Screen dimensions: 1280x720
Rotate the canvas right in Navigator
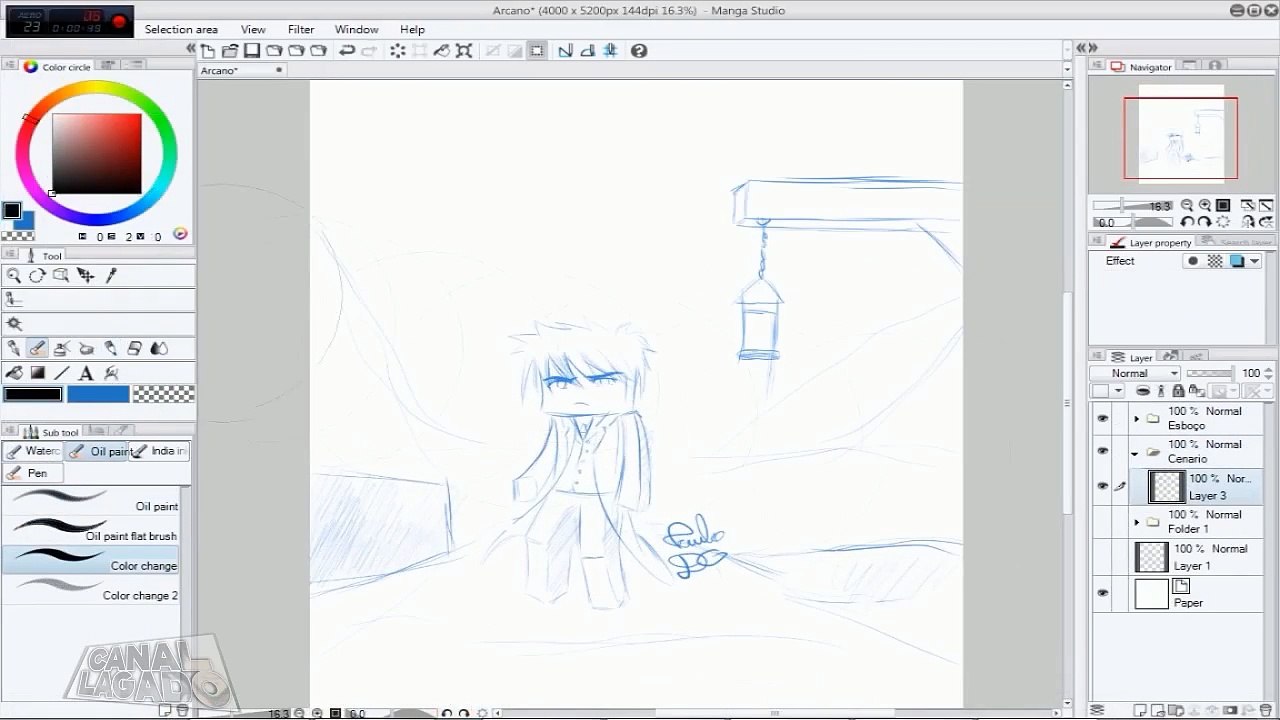pos(1204,222)
